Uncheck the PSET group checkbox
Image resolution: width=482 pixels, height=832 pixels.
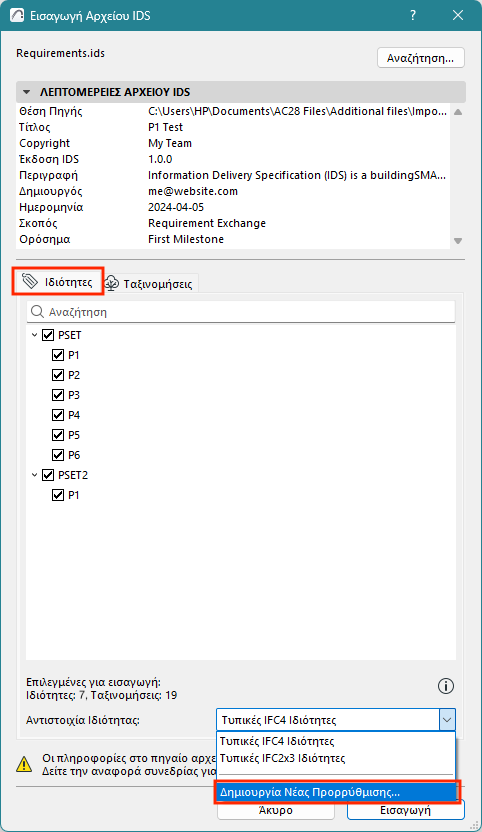pos(48,335)
